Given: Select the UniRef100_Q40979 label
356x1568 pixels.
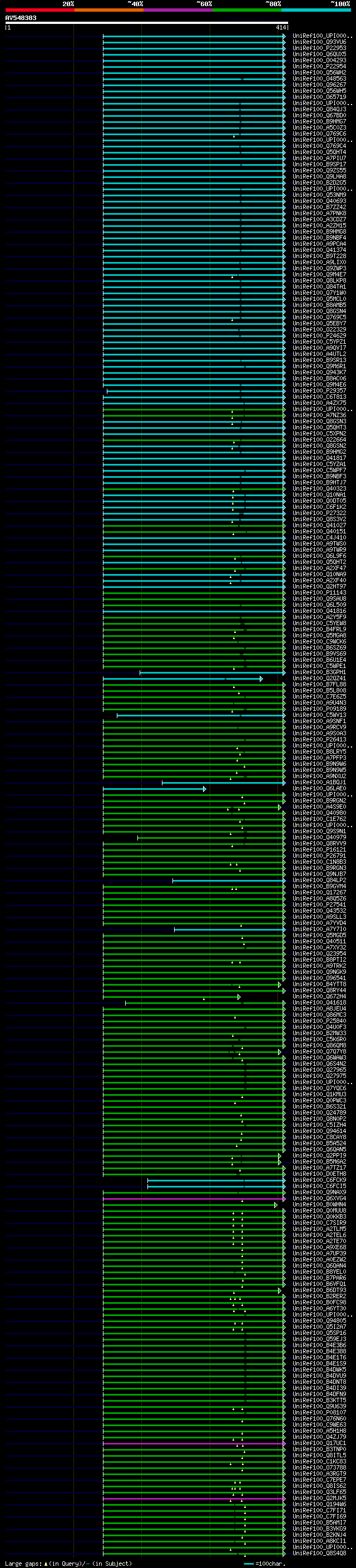Looking at the screenshot, I should tap(319, 837).
